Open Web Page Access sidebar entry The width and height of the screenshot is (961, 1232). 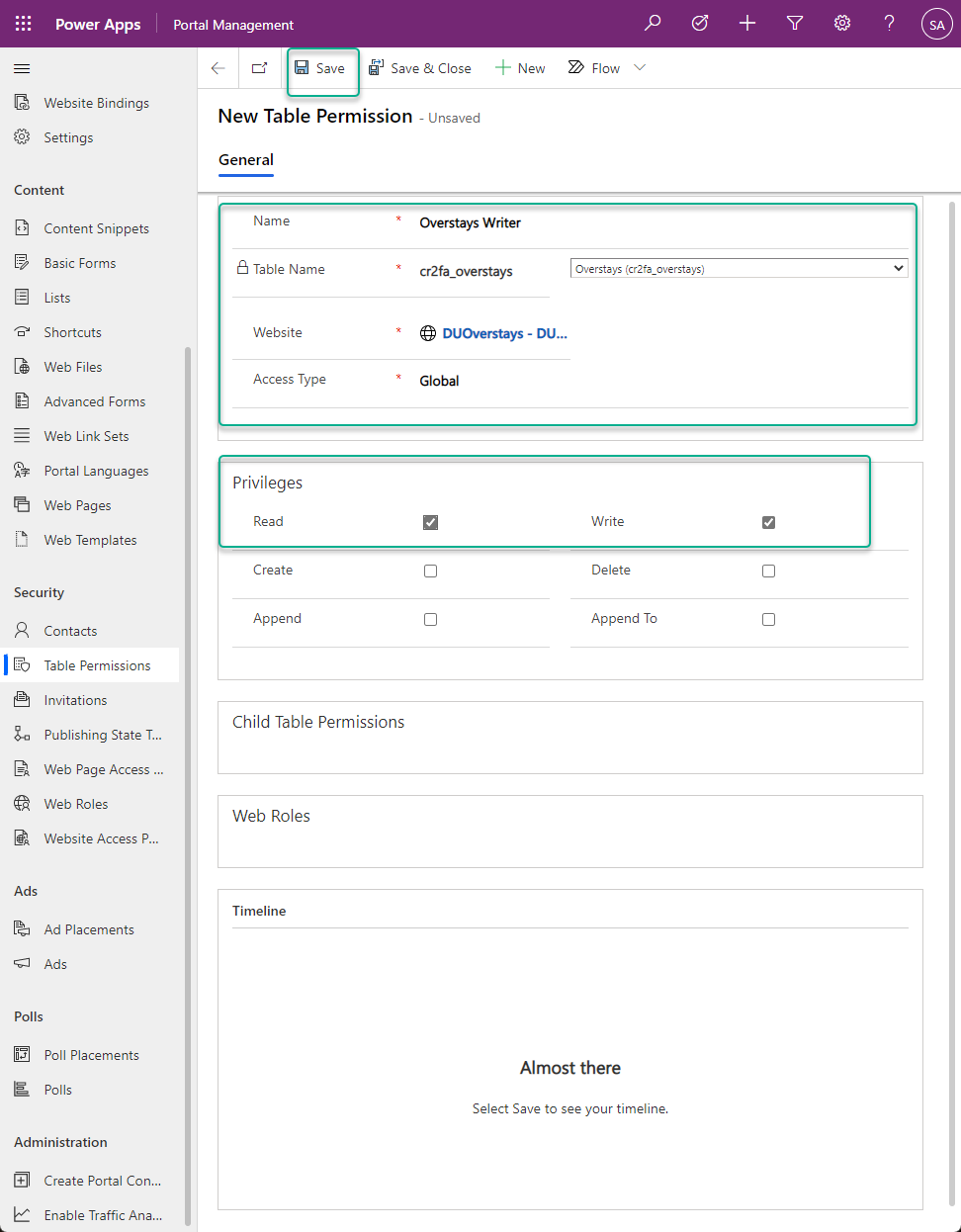103,769
